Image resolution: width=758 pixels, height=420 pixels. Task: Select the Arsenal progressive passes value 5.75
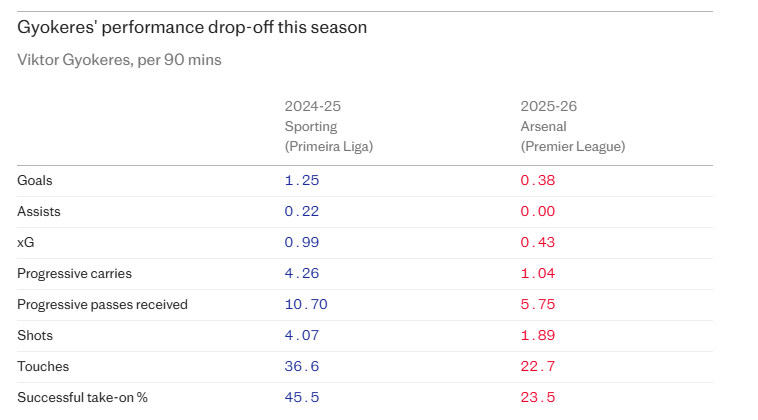coord(537,305)
